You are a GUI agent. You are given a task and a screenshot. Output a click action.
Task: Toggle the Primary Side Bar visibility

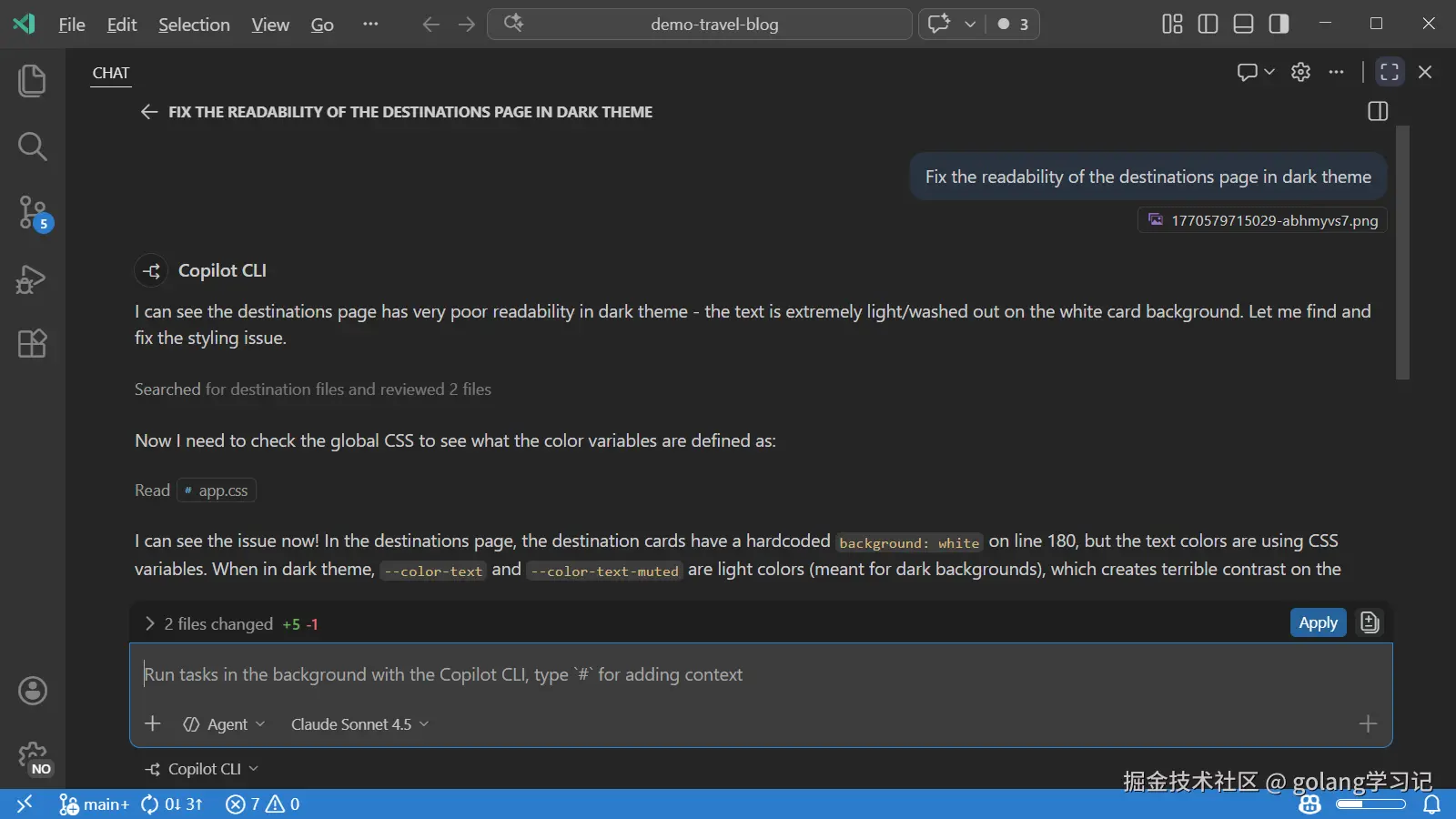[1208, 24]
